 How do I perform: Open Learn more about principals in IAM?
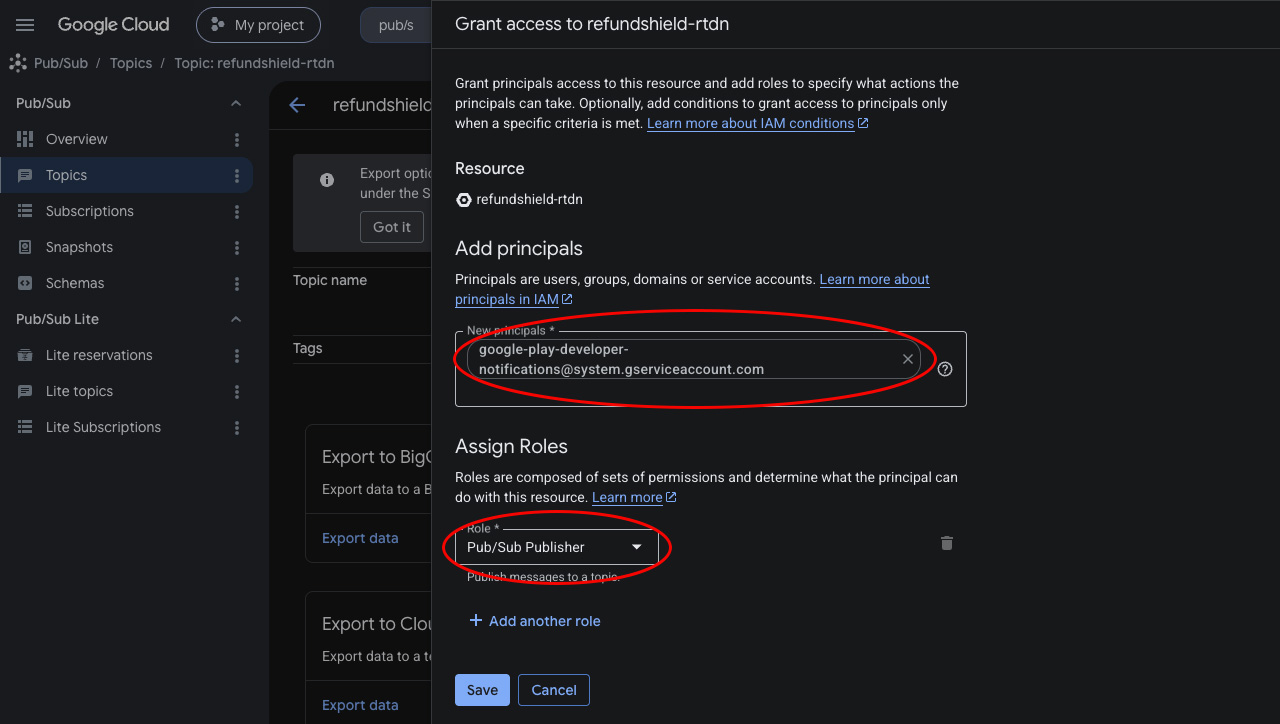[x=692, y=289]
